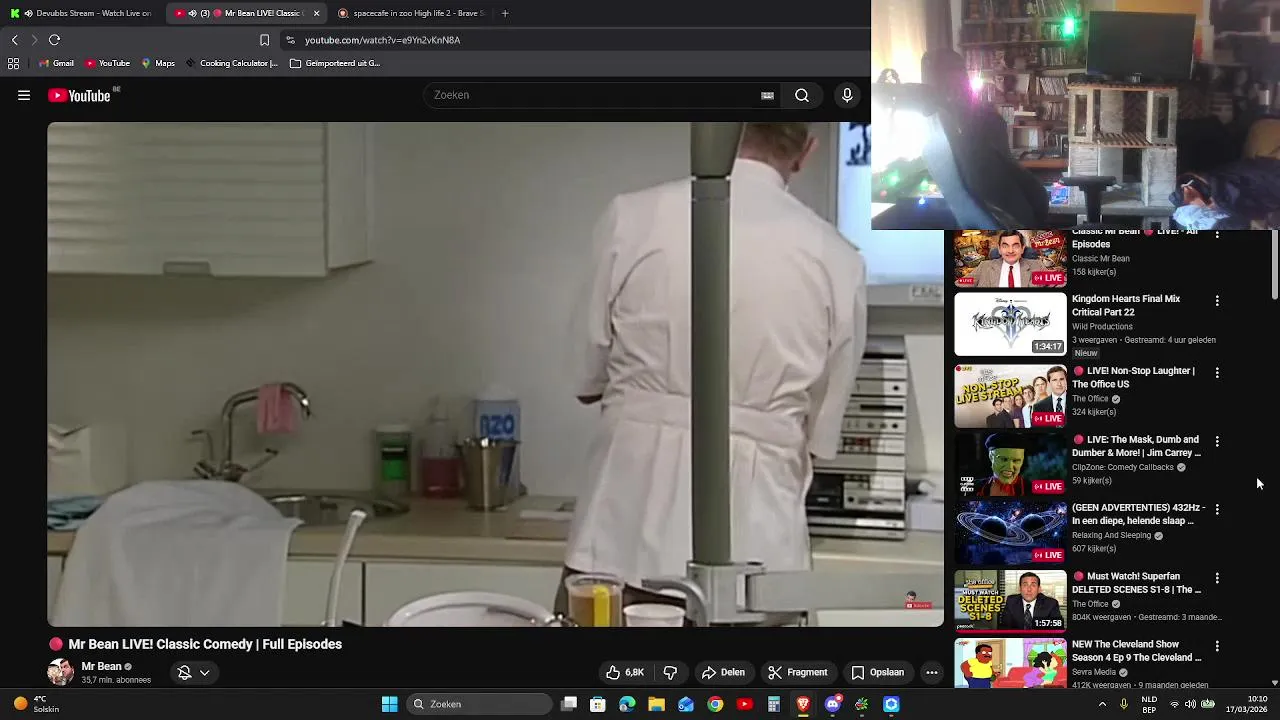This screenshot has width=1280, height=720.
Task: Open the YouTube bookmark in the bookmarks bar
Action: (107, 63)
